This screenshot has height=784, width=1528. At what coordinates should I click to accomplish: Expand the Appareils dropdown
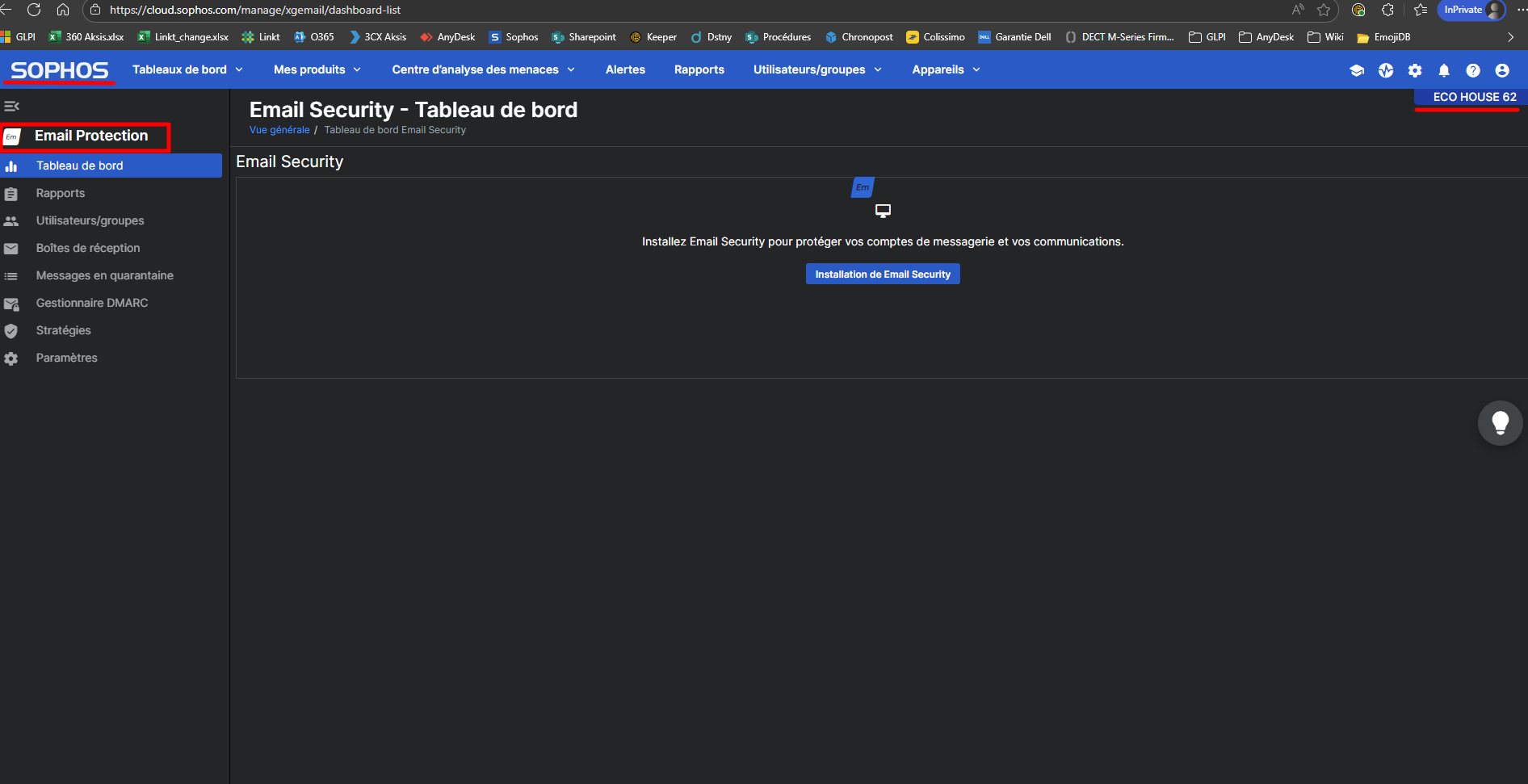point(947,69)
